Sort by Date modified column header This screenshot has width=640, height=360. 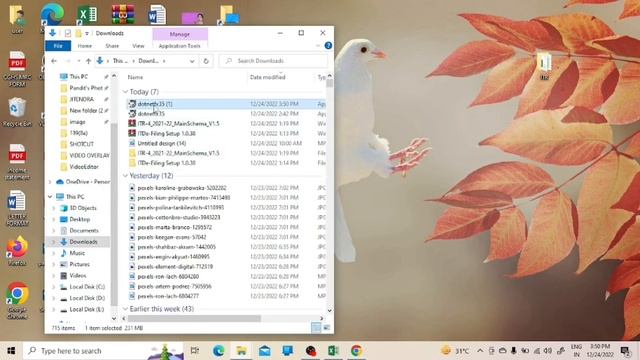pos(267,77)
